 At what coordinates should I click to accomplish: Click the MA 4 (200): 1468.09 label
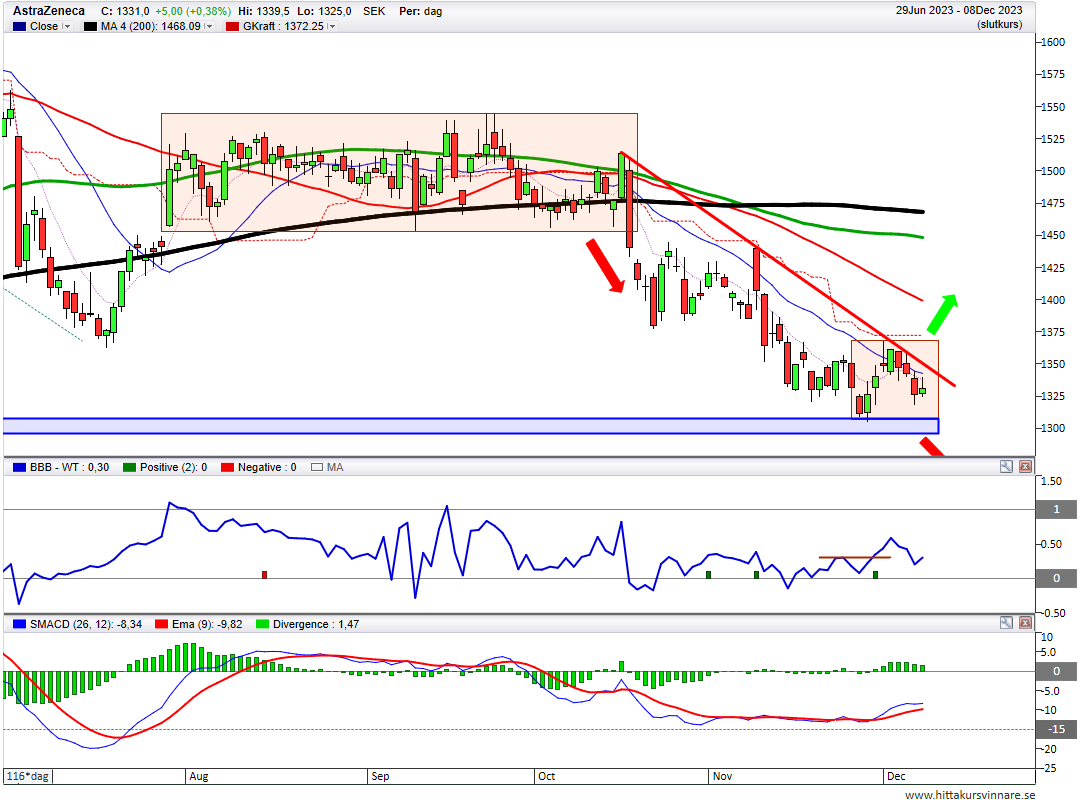click(151, 26)
